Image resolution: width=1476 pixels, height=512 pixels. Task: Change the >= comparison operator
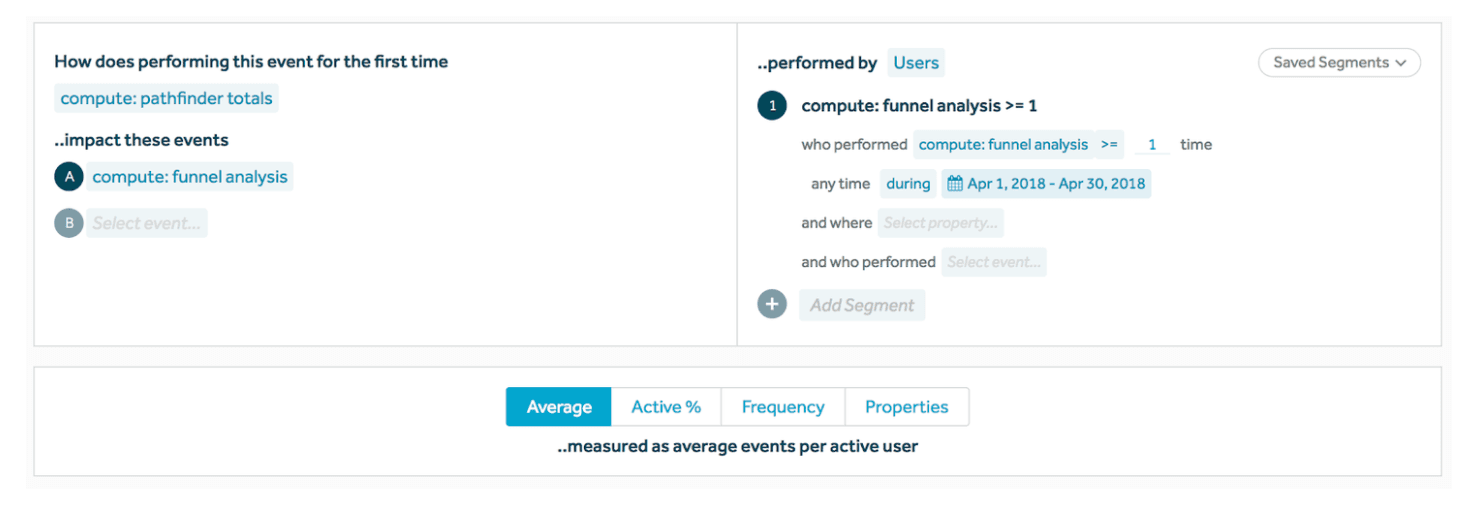click(1109, 144)
